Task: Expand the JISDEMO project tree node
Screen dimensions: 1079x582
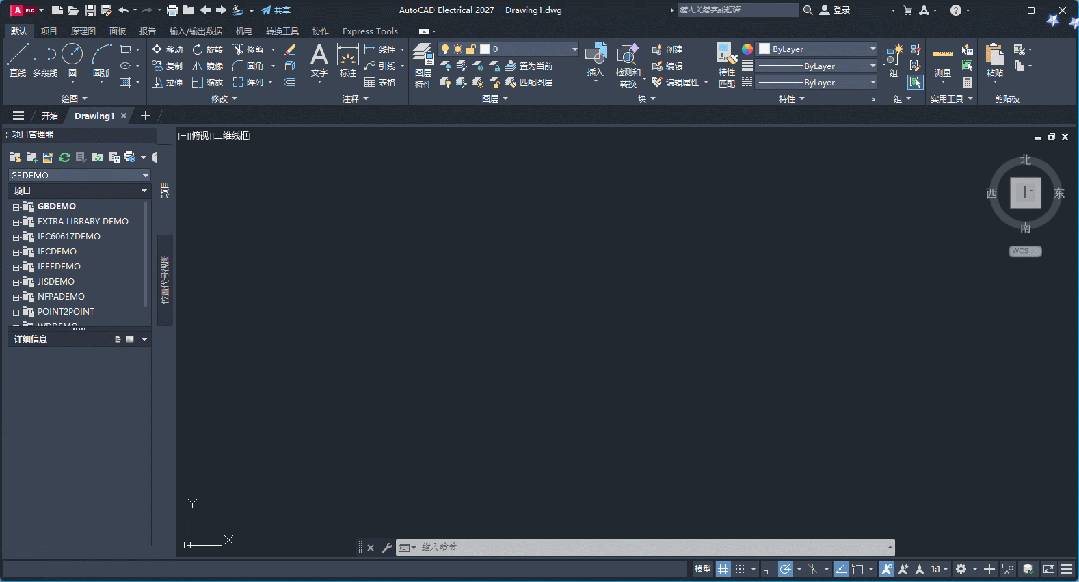Action: [16, 283]
